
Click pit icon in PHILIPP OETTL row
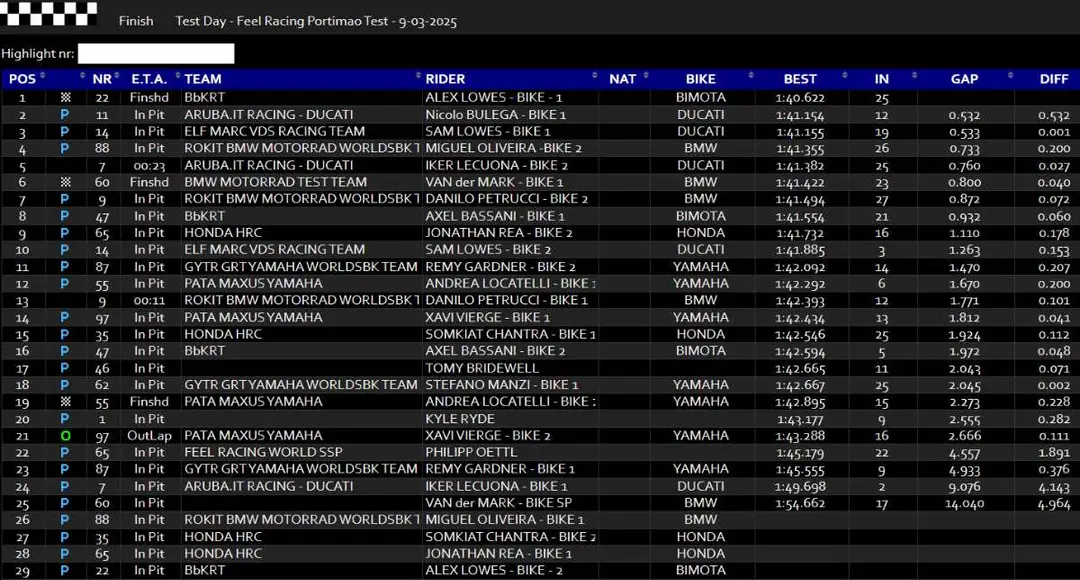(x=65, y=452)
